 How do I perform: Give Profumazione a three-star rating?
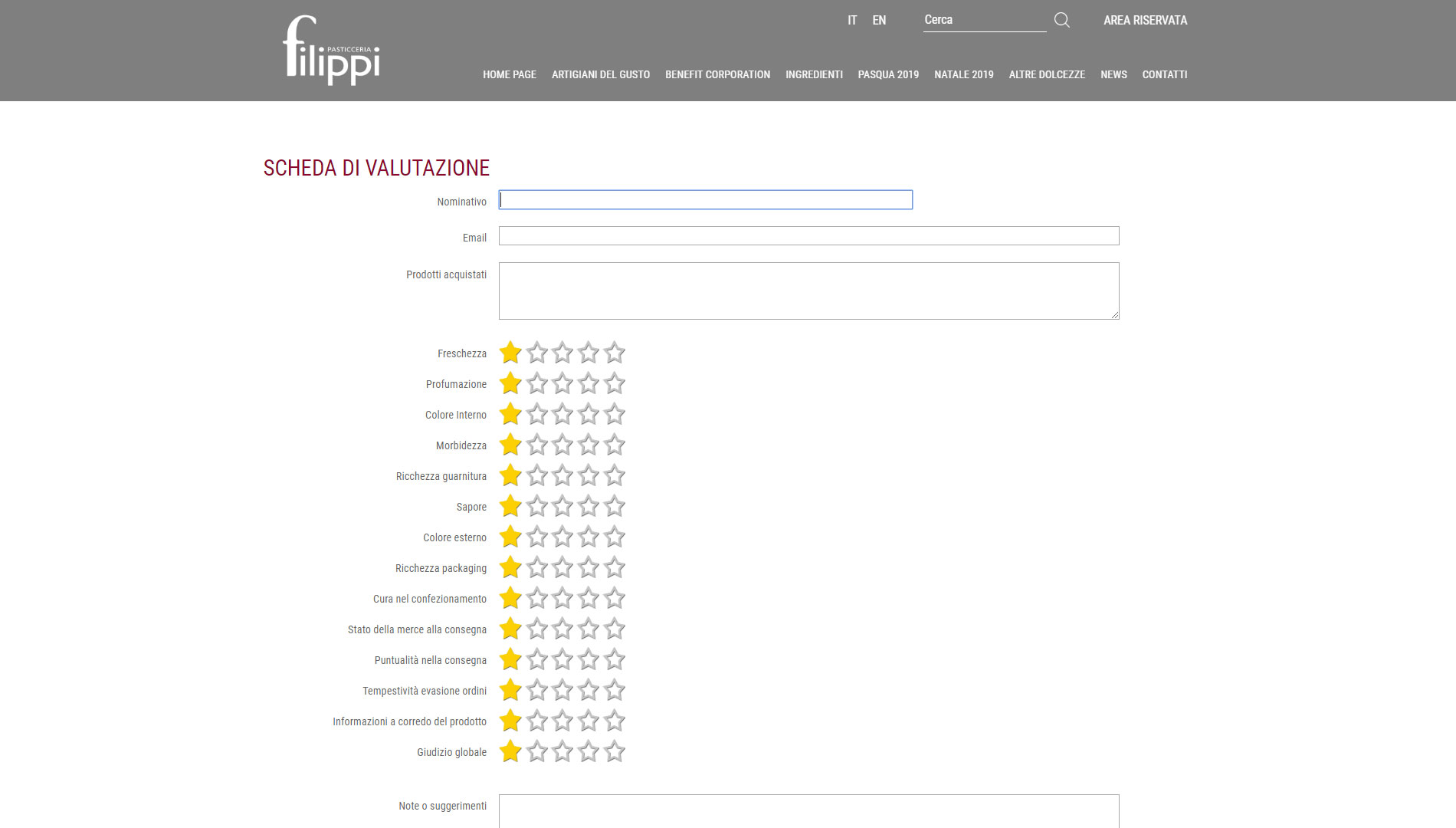(x=562, y=383)
